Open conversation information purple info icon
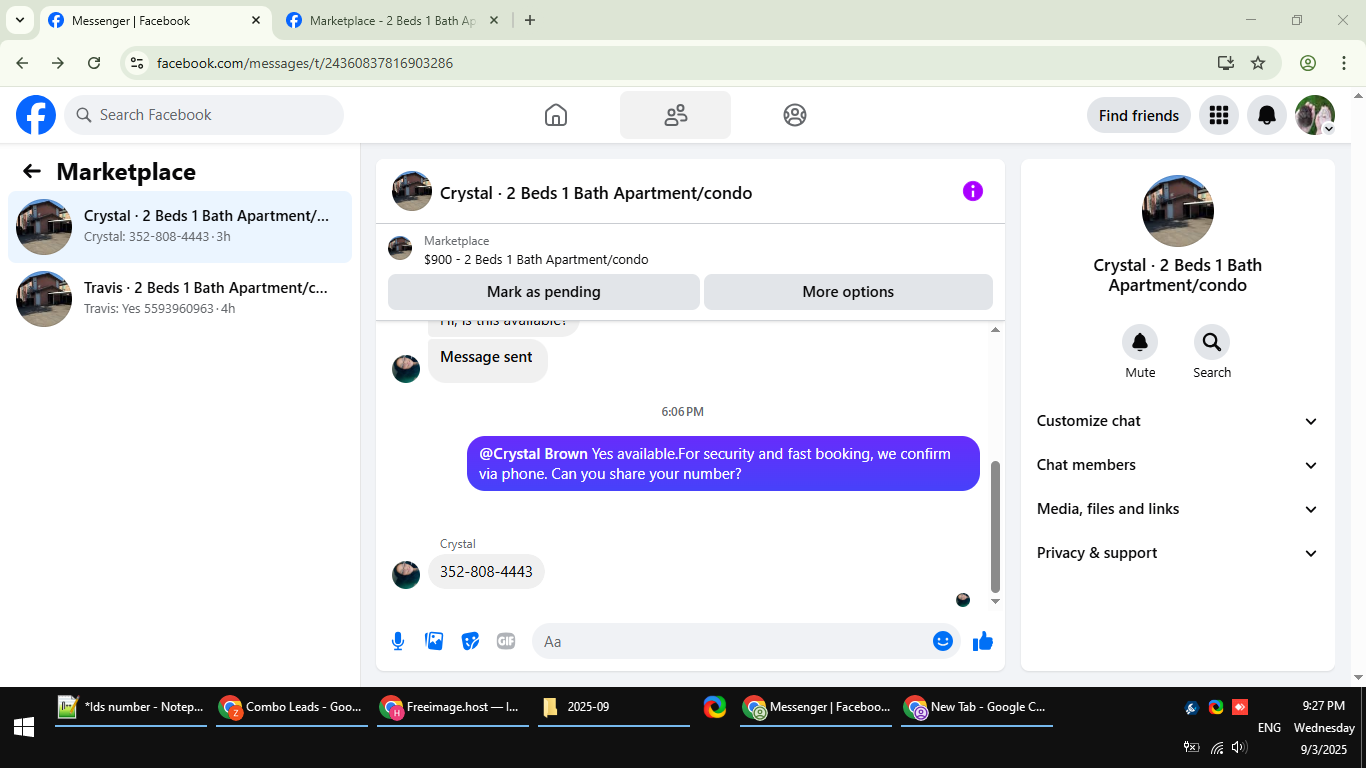Screen dimensions: 1366x768 973,191
